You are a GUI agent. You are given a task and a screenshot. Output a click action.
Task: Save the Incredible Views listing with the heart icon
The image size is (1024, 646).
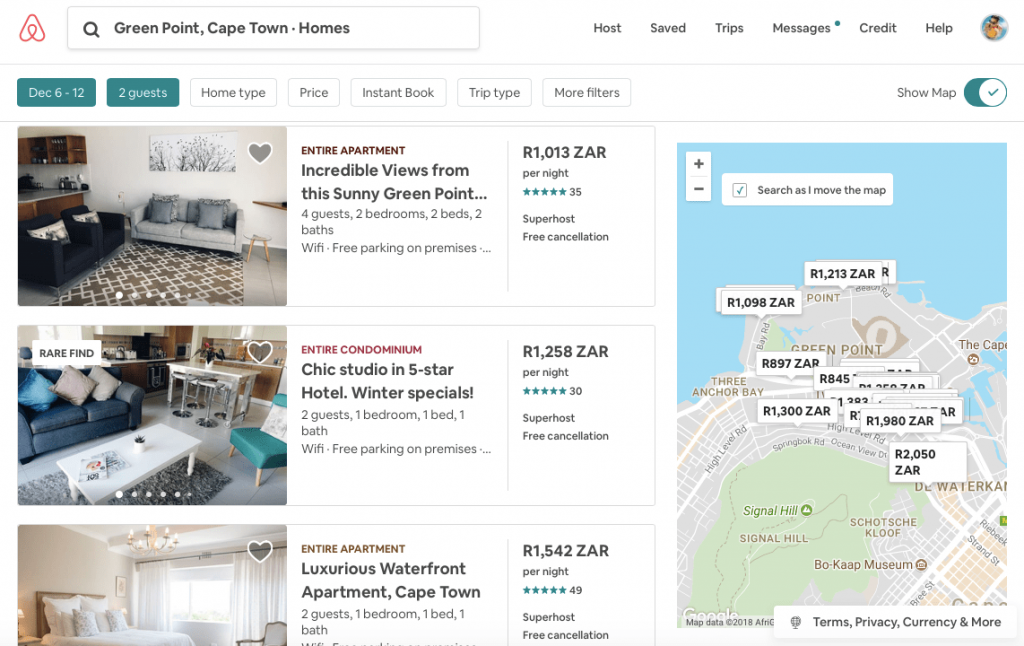coord(260,153)
